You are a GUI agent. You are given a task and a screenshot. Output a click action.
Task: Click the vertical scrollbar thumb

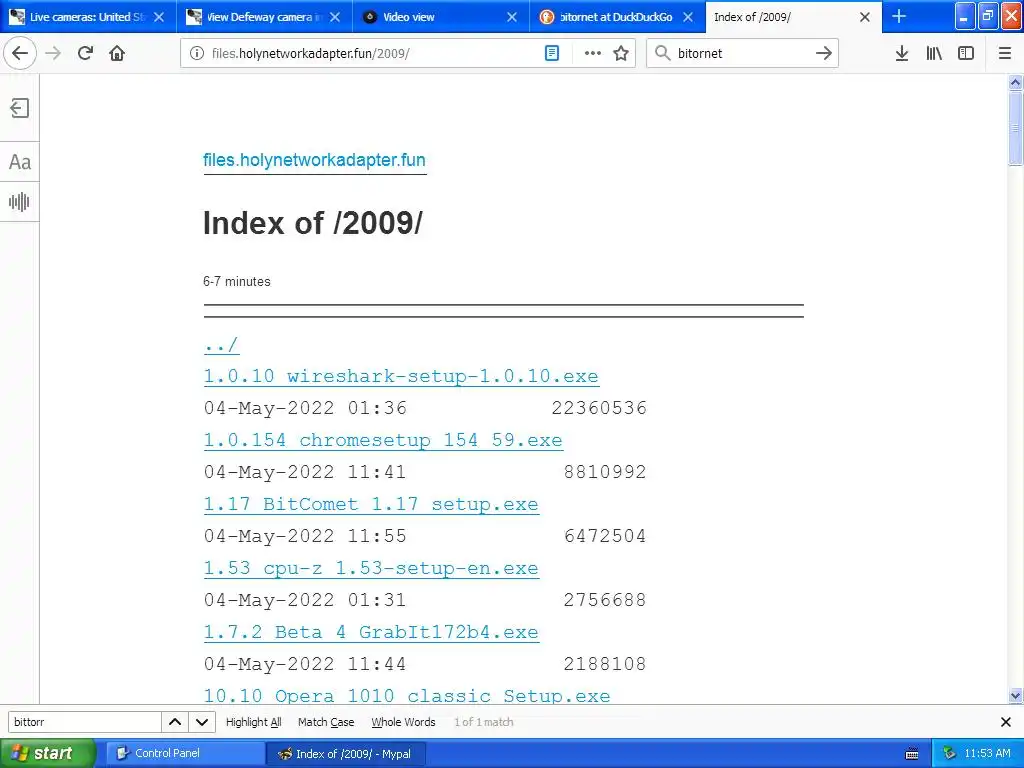pos(1015,128)
